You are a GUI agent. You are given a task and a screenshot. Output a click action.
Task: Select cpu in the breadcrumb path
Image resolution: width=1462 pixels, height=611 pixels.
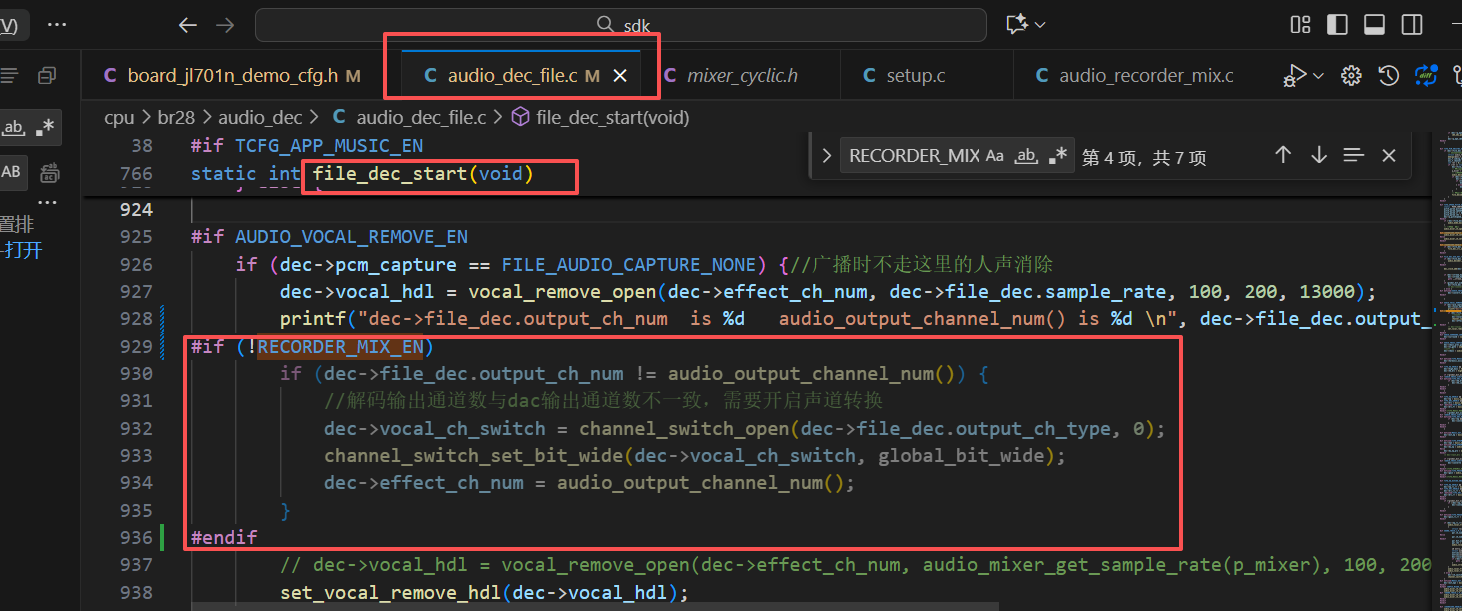[119, 118]
